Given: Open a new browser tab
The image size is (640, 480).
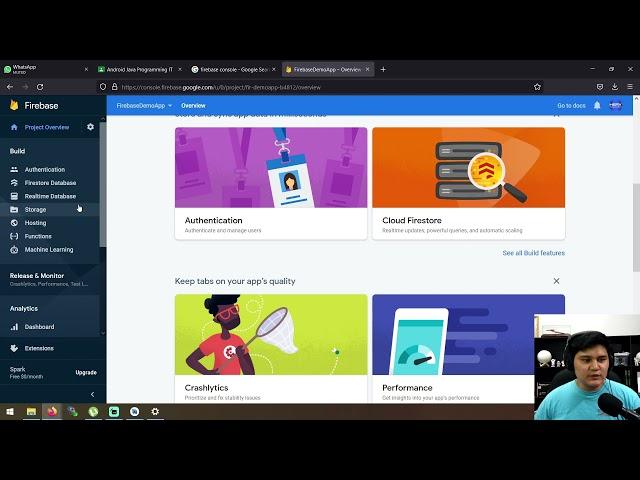Looking at the screenshot, I should click(383, 69).
